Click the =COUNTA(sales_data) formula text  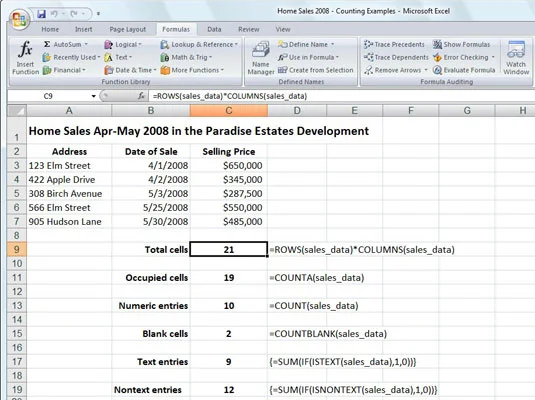[317, 278]
